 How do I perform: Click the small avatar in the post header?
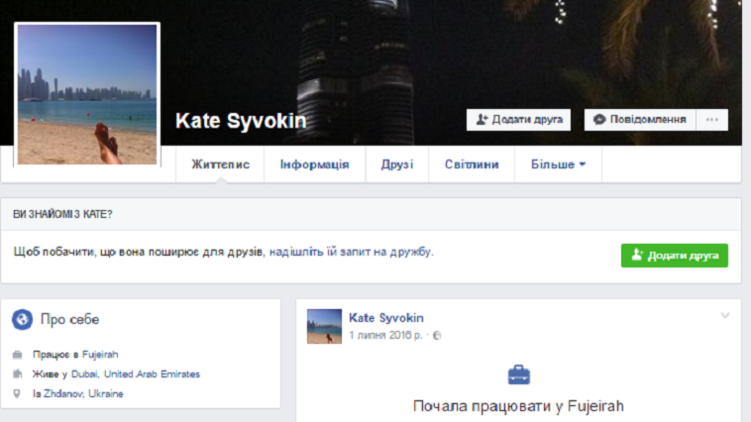point(324,326)
